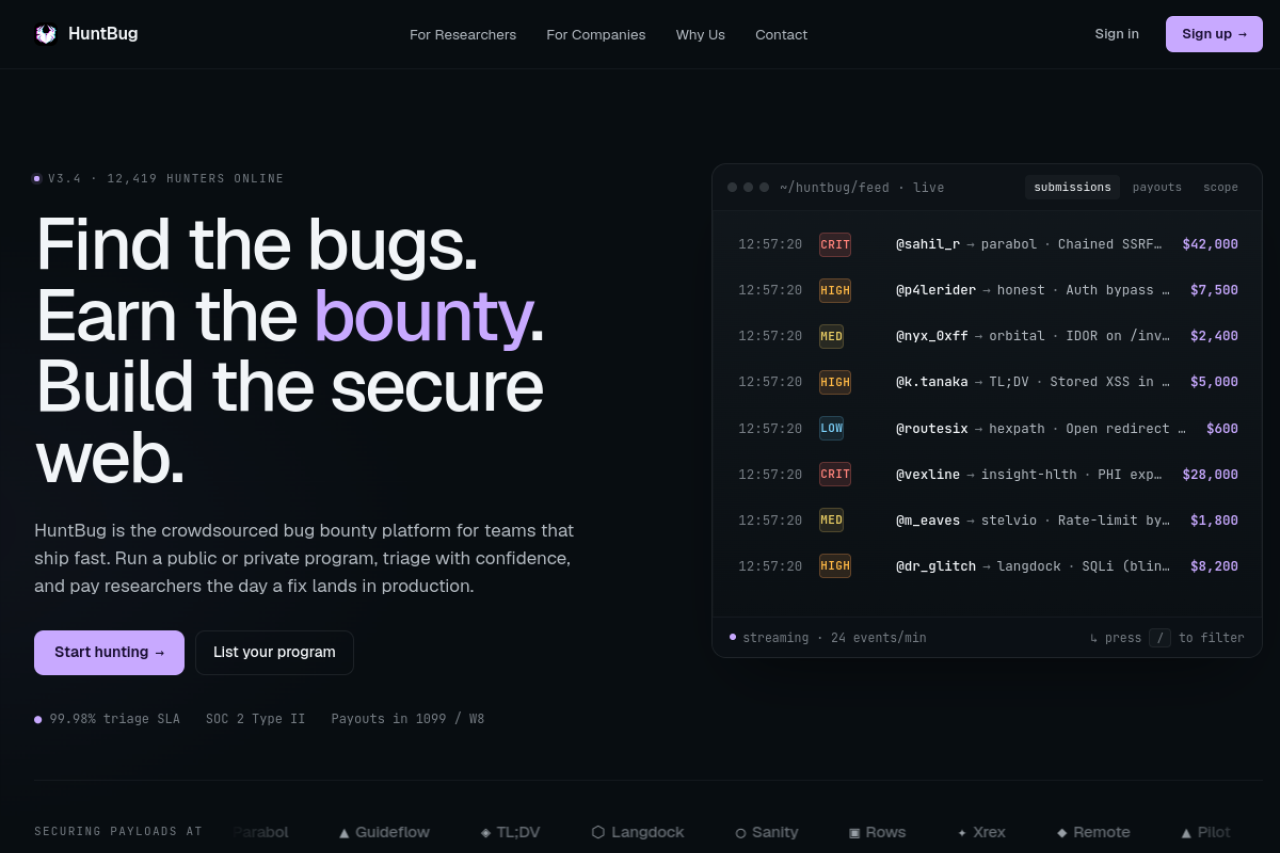Click the $2,400 payout amount
The image size is (1280, 853).
click(x=1214, y=336)
